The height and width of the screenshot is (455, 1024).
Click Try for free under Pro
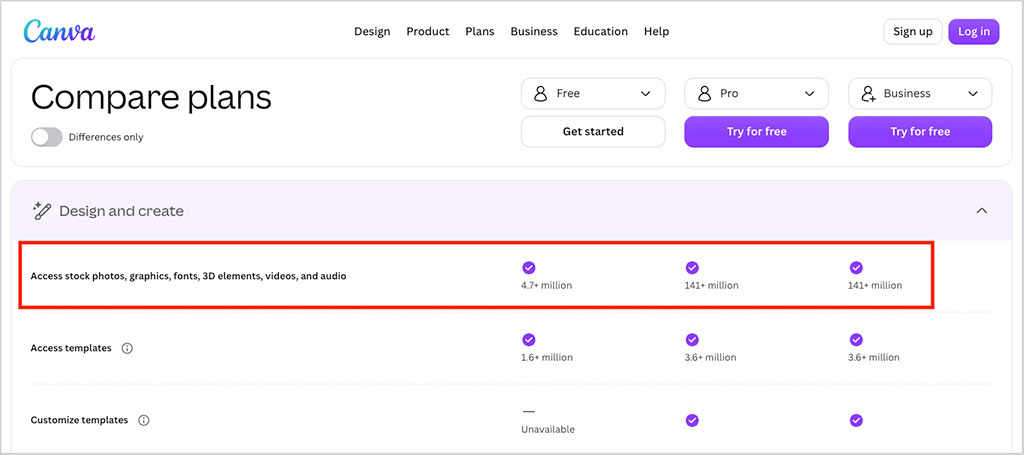[x=756, y=132]
